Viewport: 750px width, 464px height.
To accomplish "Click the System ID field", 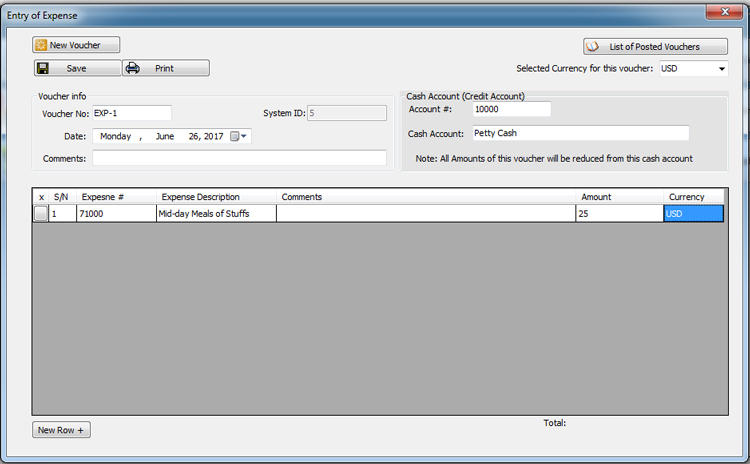I will pos(346,113).
